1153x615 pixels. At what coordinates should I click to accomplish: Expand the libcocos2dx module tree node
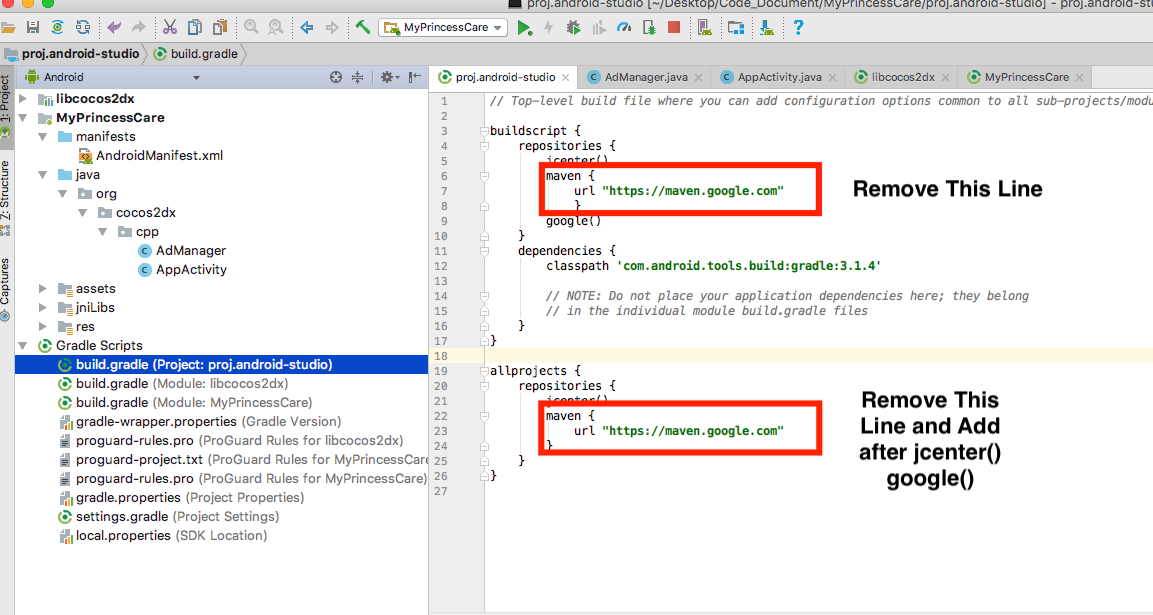point(23,99)
